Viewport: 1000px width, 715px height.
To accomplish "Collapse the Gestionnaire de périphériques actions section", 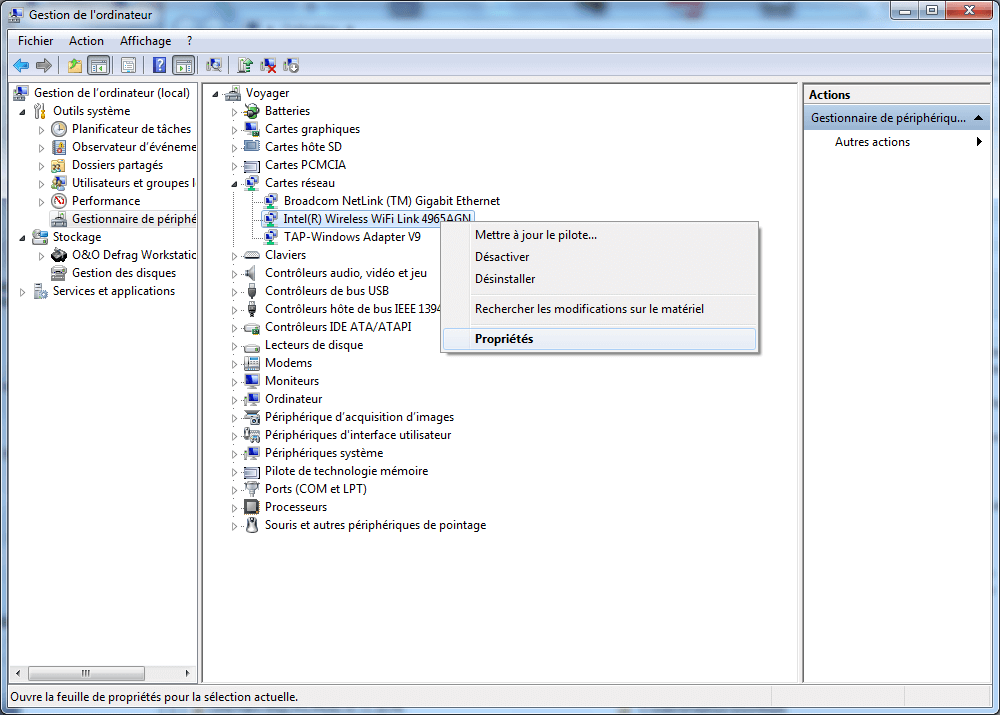I will (978, 118).
